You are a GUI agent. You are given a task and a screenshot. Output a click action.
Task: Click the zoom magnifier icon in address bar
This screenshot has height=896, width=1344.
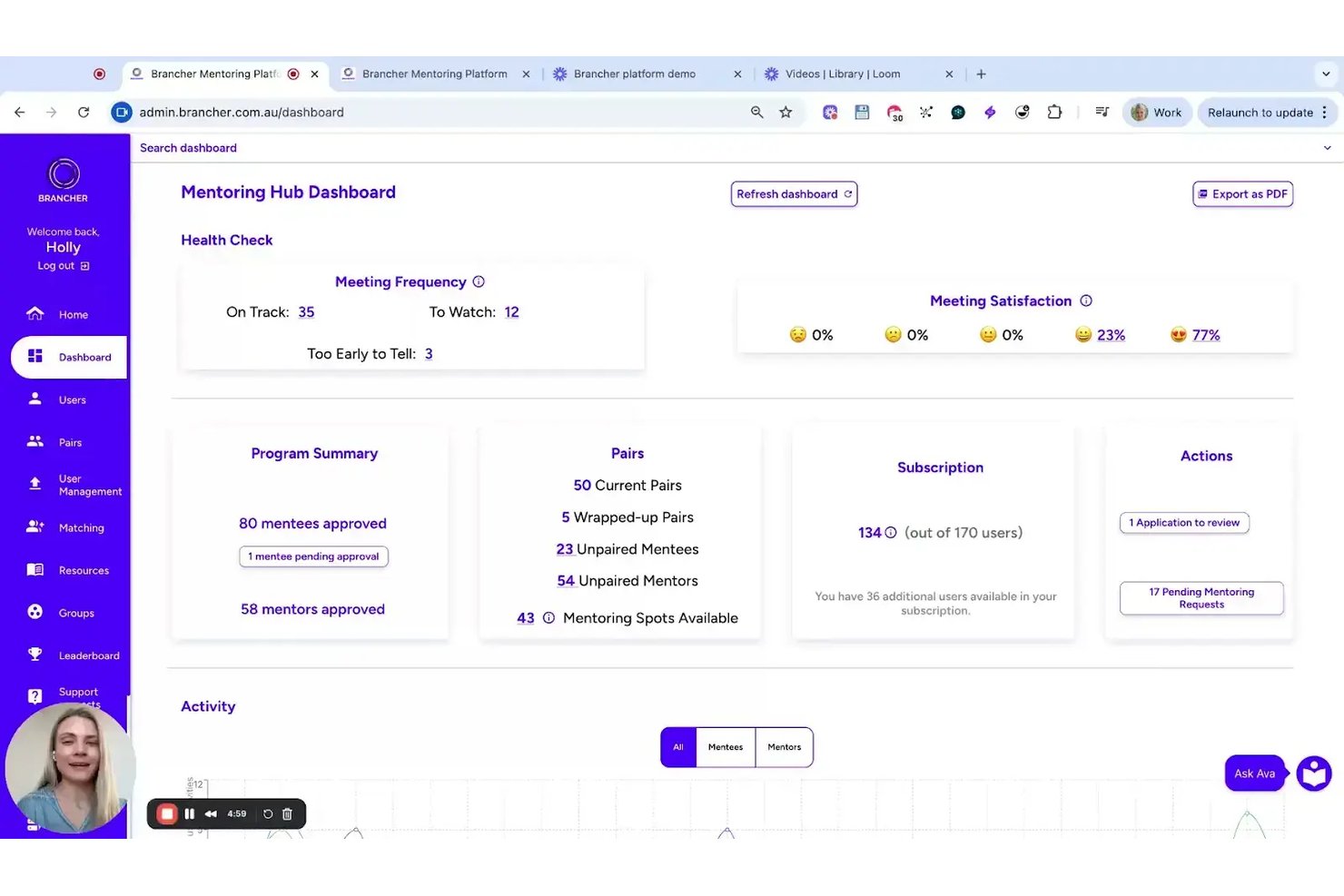(756, 113)
